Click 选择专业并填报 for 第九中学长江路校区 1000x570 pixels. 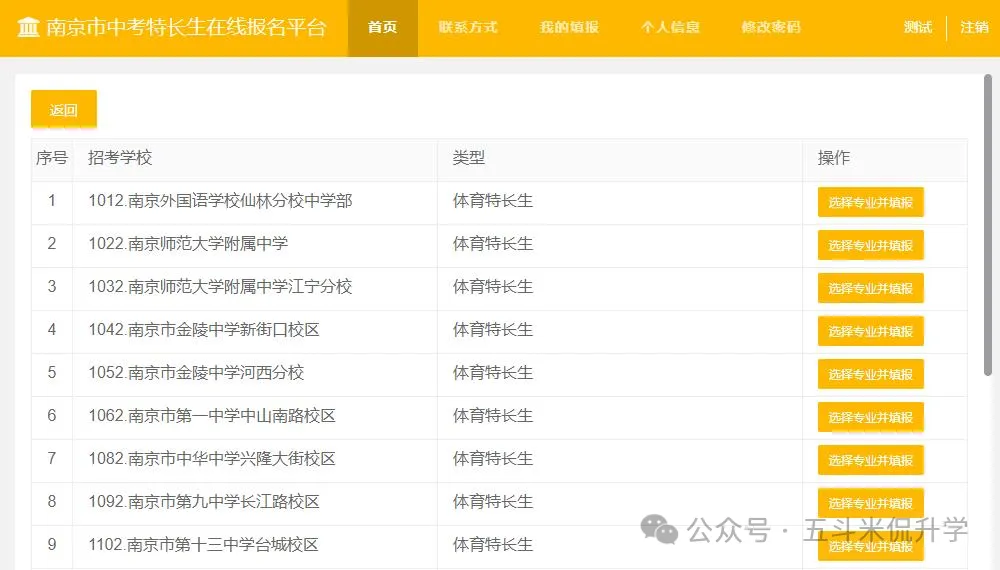871,503
